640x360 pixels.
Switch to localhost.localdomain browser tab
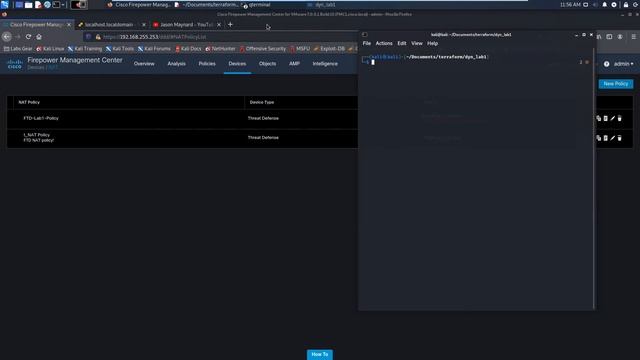[x=109, y=24]
